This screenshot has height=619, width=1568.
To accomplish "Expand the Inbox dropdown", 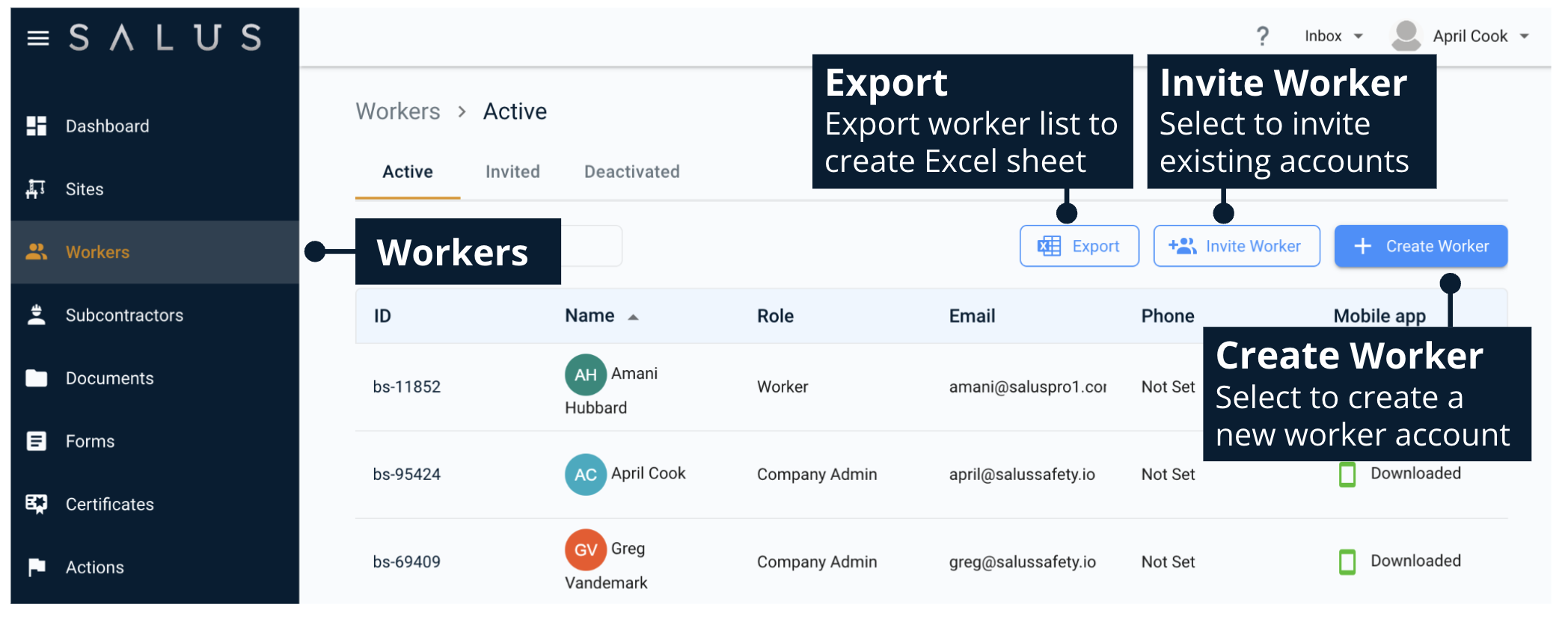I will pyautogui.click(x=1333, y=36).
